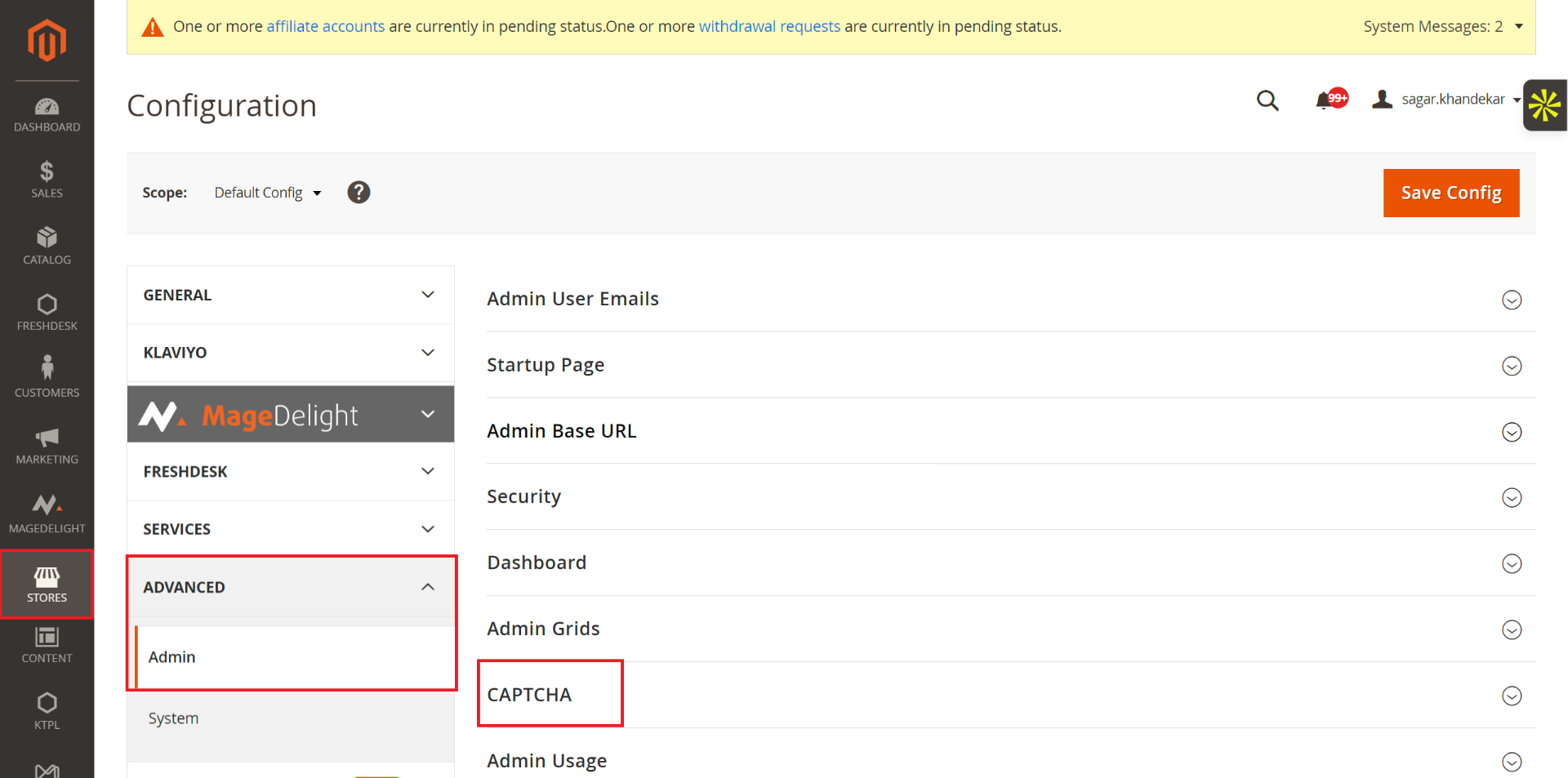
Task: Click the search magnifier icon
Action: [x=1267, y=100]
